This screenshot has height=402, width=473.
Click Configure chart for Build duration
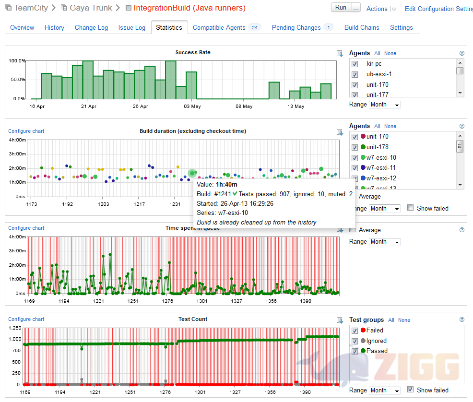(26, 131)
